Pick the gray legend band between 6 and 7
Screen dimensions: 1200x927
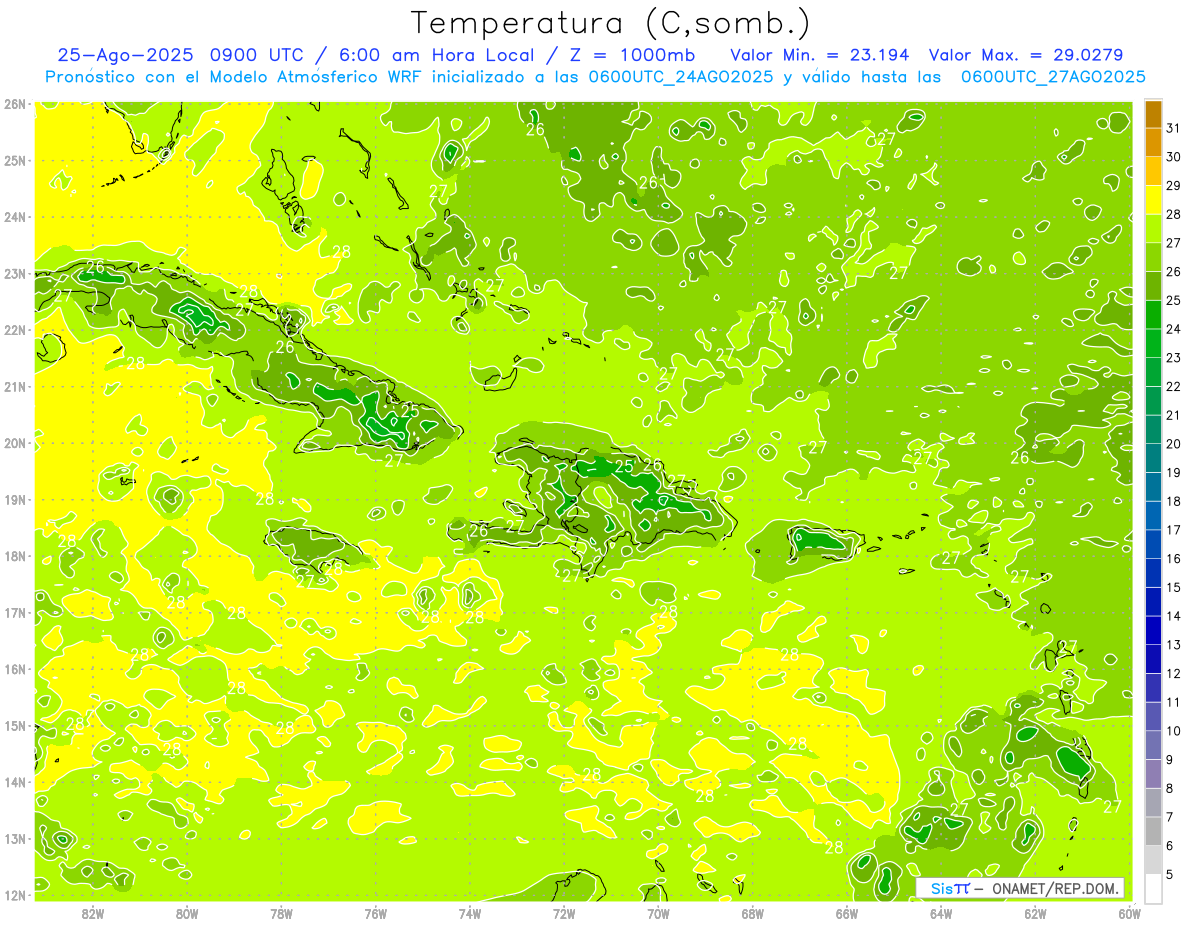(1153, 831)
